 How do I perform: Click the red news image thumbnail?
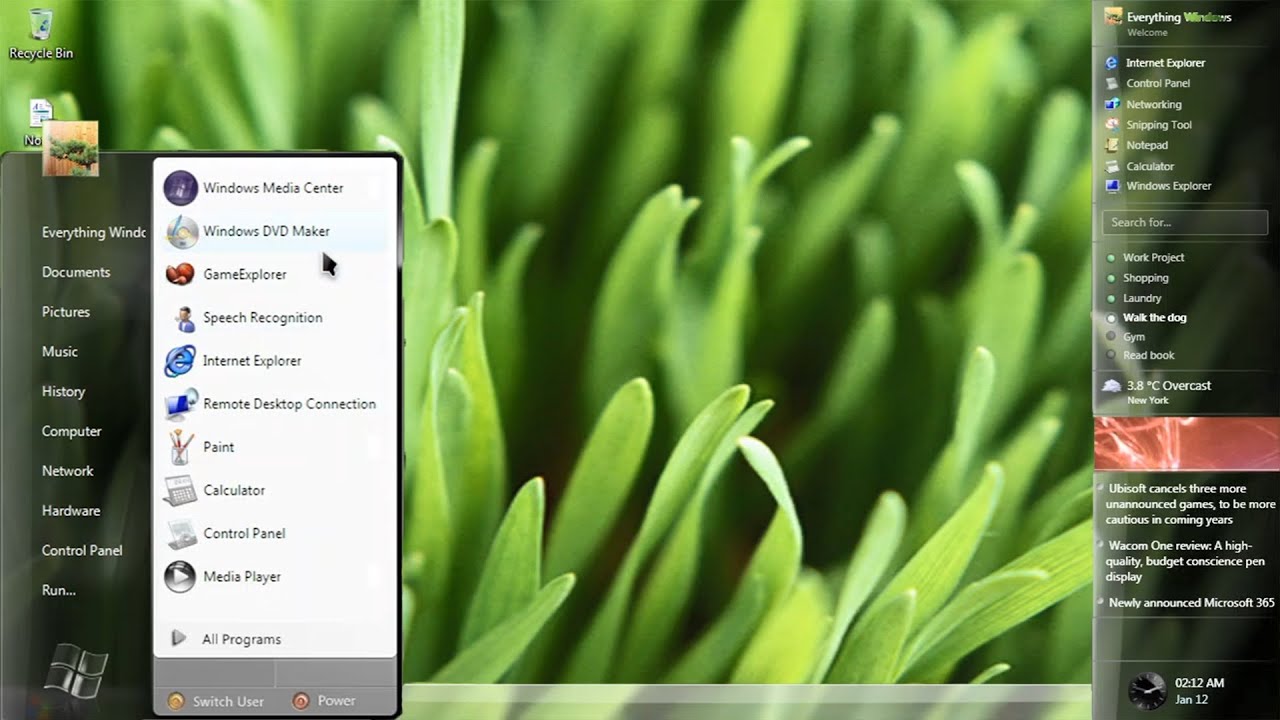pos(1187,444)
